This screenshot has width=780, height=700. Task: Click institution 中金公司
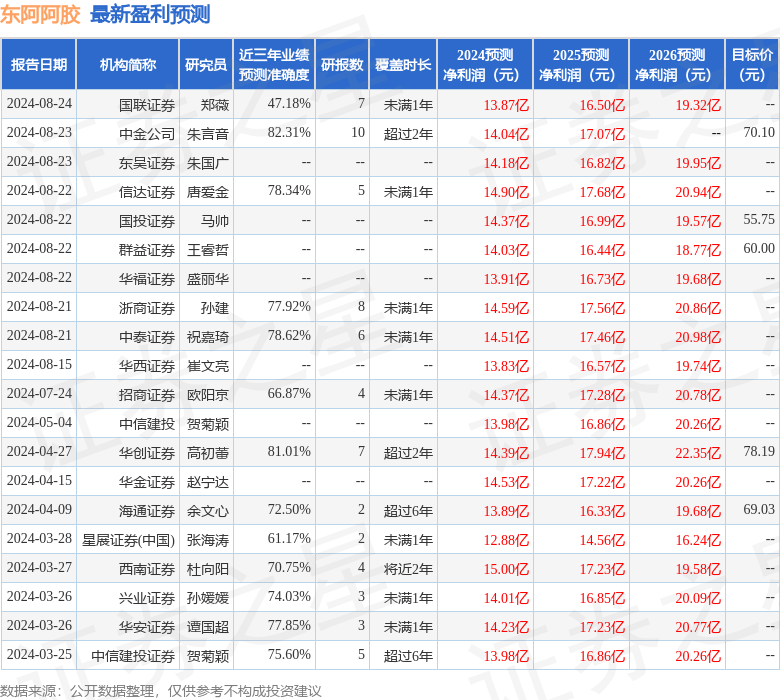click(147, 134)
